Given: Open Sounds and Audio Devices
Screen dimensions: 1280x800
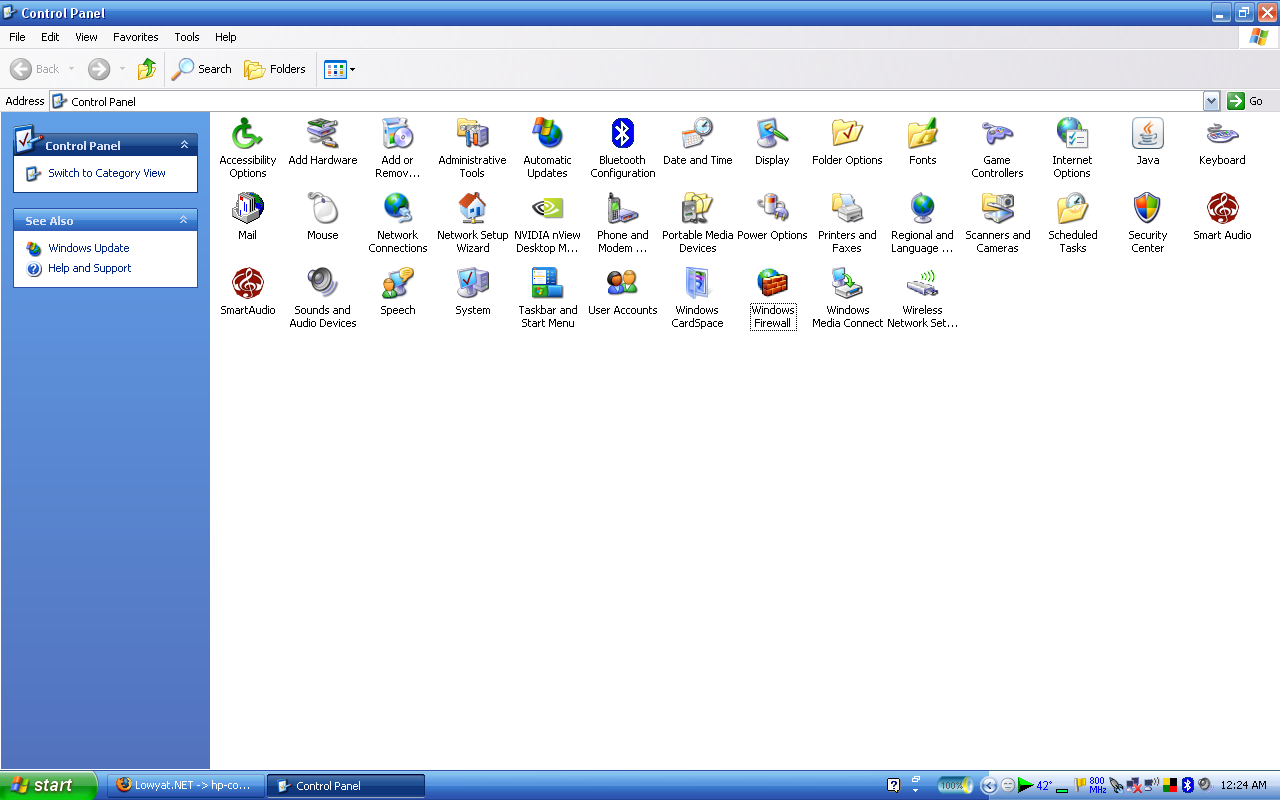Looking at the screenshot, I should click(322, 285).
